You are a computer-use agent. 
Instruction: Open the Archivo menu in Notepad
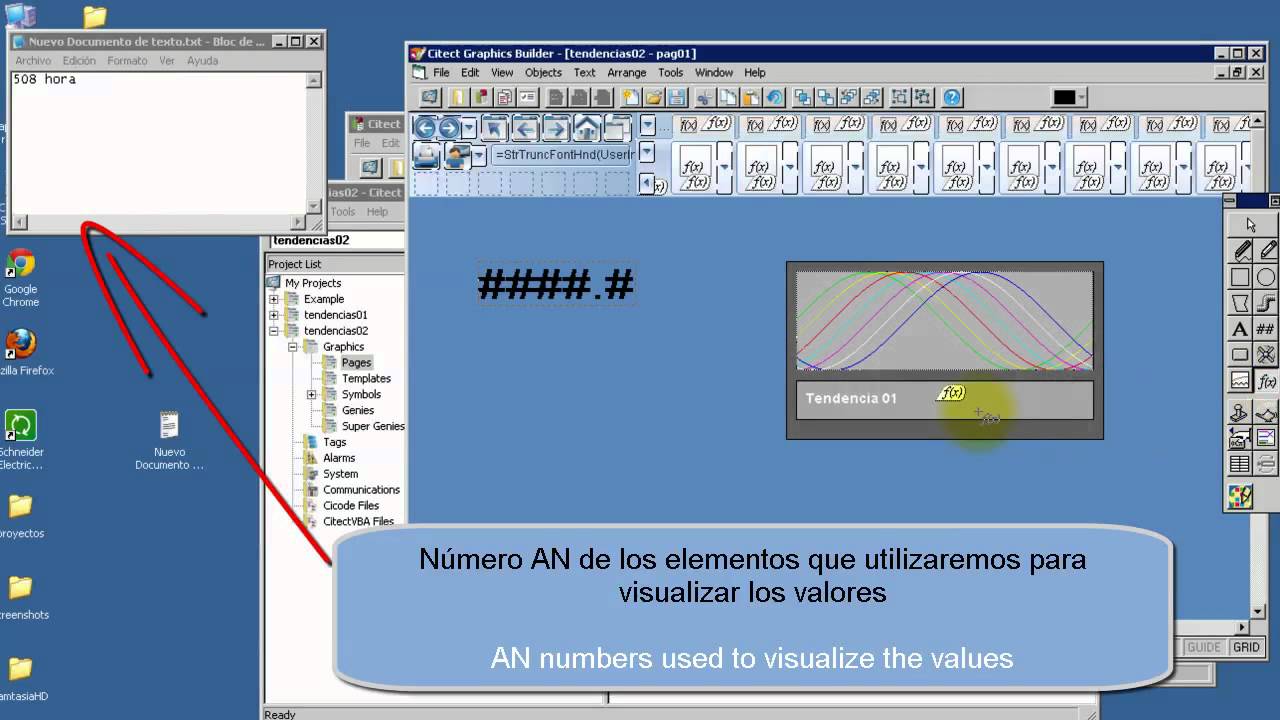[x=33, y=61]
